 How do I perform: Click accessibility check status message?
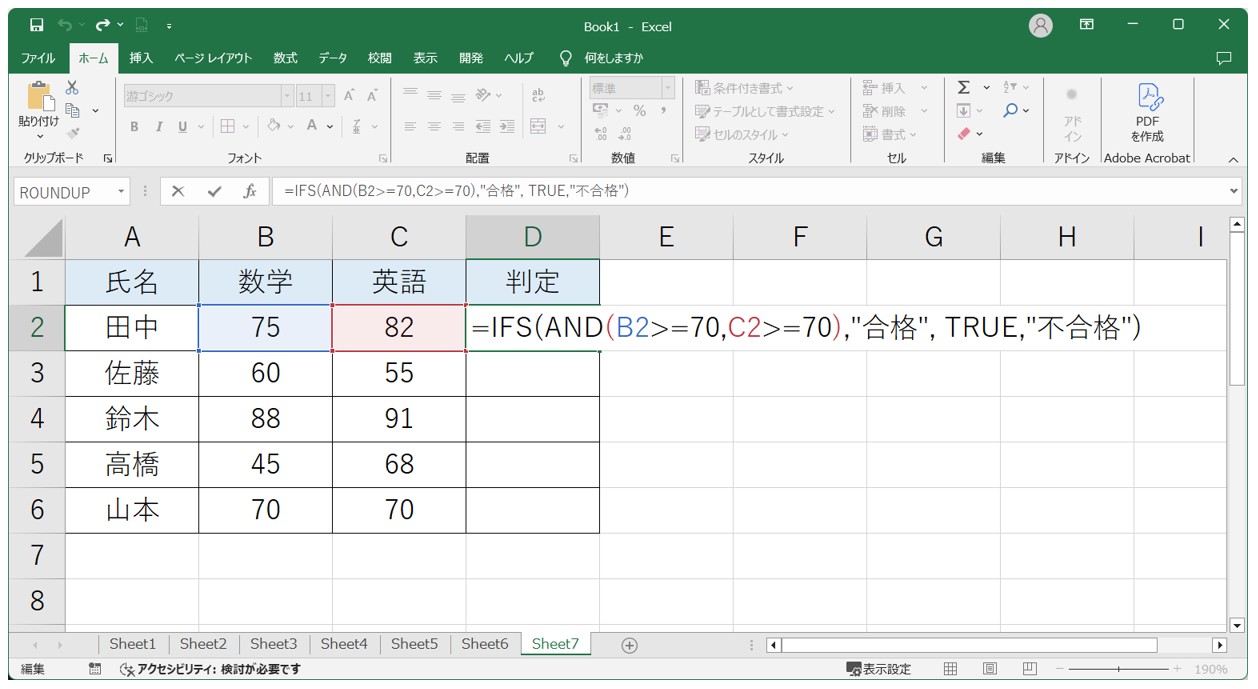[210, 669]
